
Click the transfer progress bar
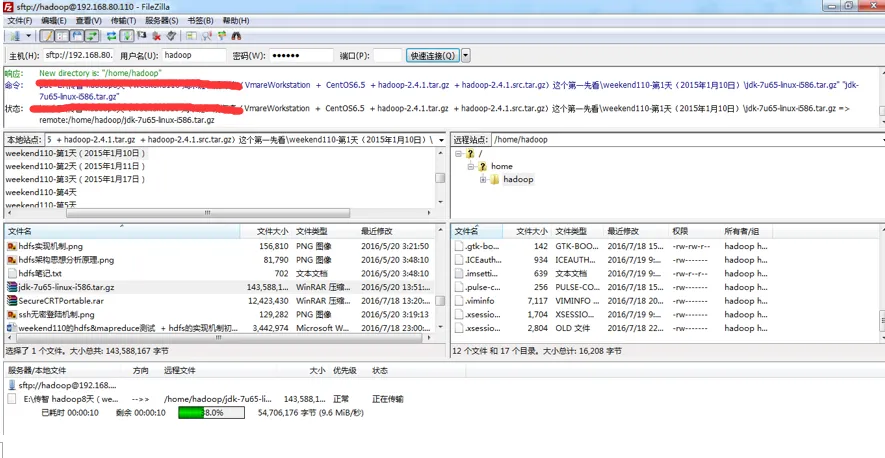211,413
